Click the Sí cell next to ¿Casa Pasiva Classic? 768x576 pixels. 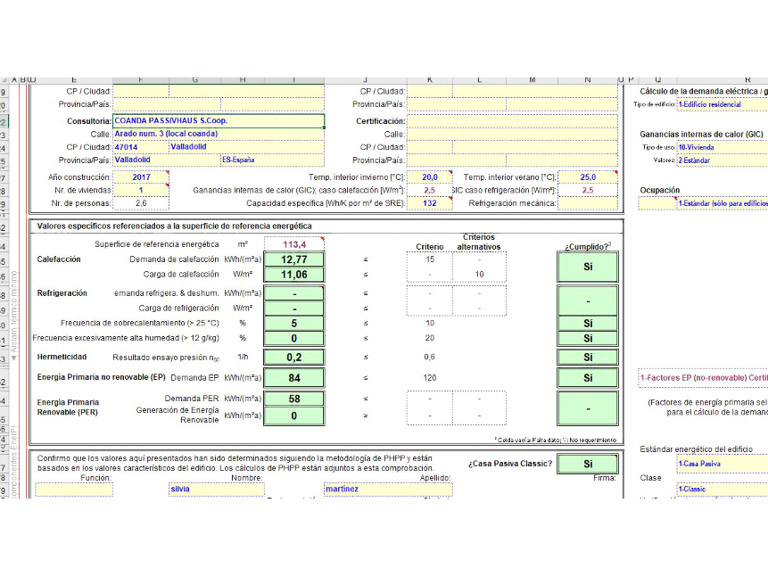(588, 464)
